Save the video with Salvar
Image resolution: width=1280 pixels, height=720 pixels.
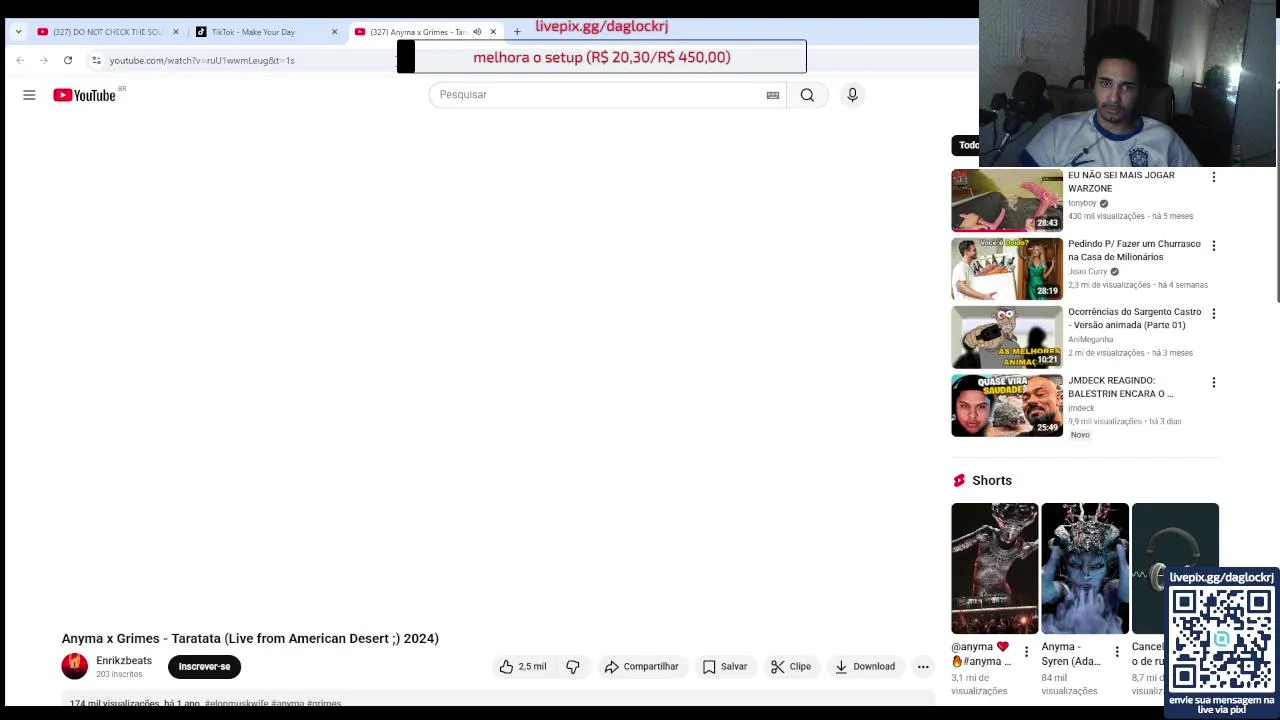tap(725, 667)
